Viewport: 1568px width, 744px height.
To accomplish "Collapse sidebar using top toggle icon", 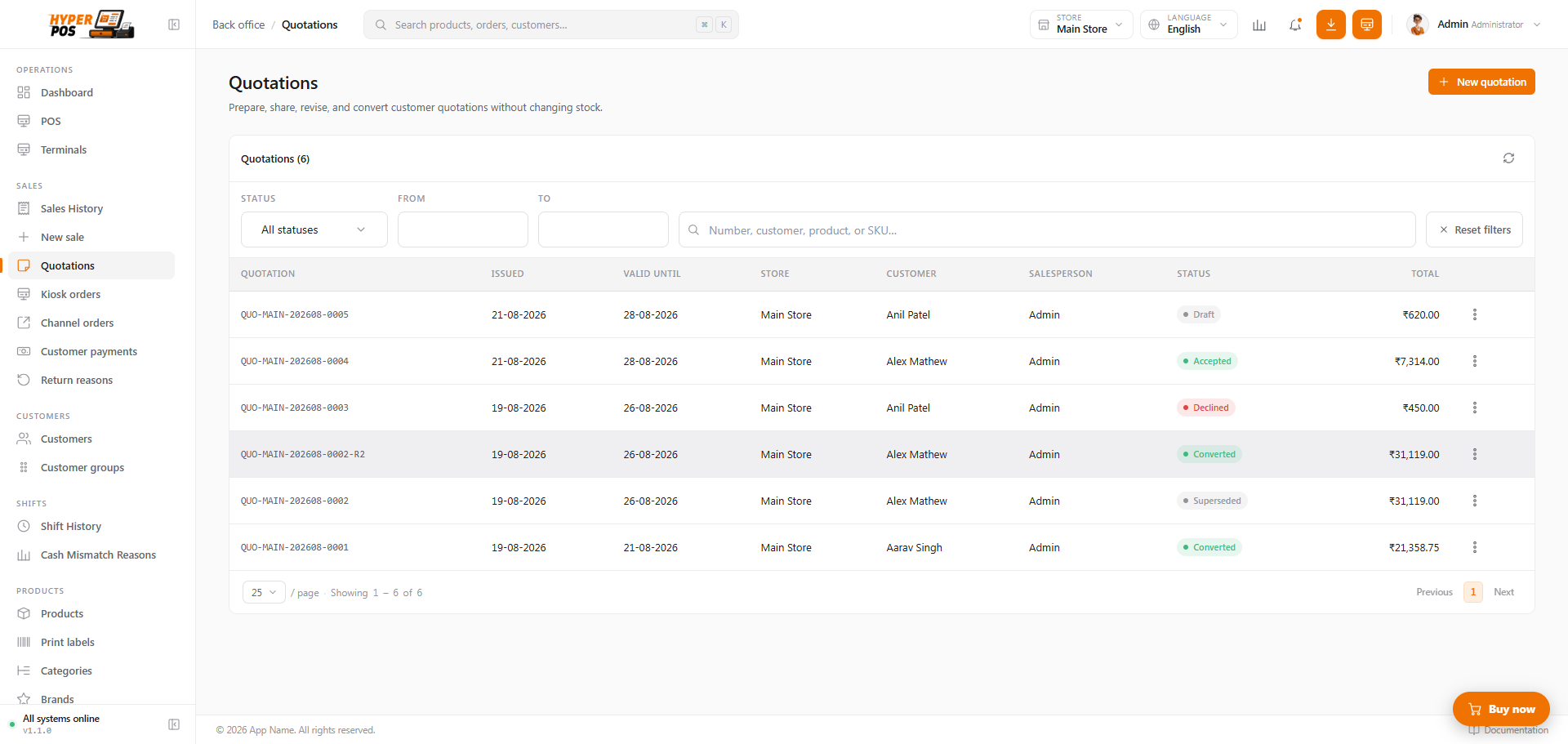I will pyautogui.click(x=174, y=25).
